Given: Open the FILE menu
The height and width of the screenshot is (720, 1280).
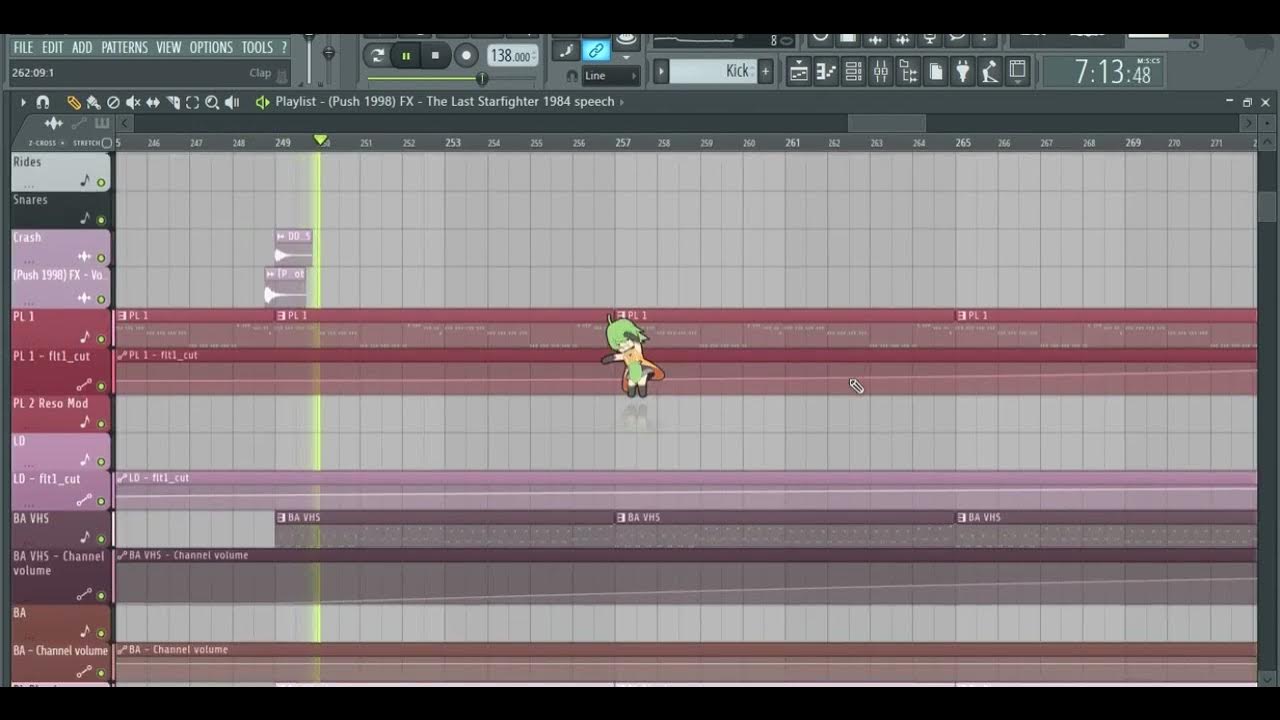Looking at the screenshot, I should [x=23, y=47].
